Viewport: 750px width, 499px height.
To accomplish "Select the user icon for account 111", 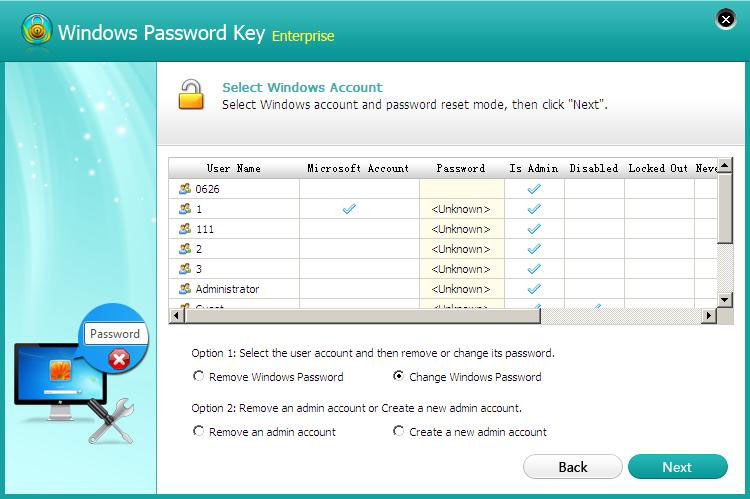I will 184,229.
